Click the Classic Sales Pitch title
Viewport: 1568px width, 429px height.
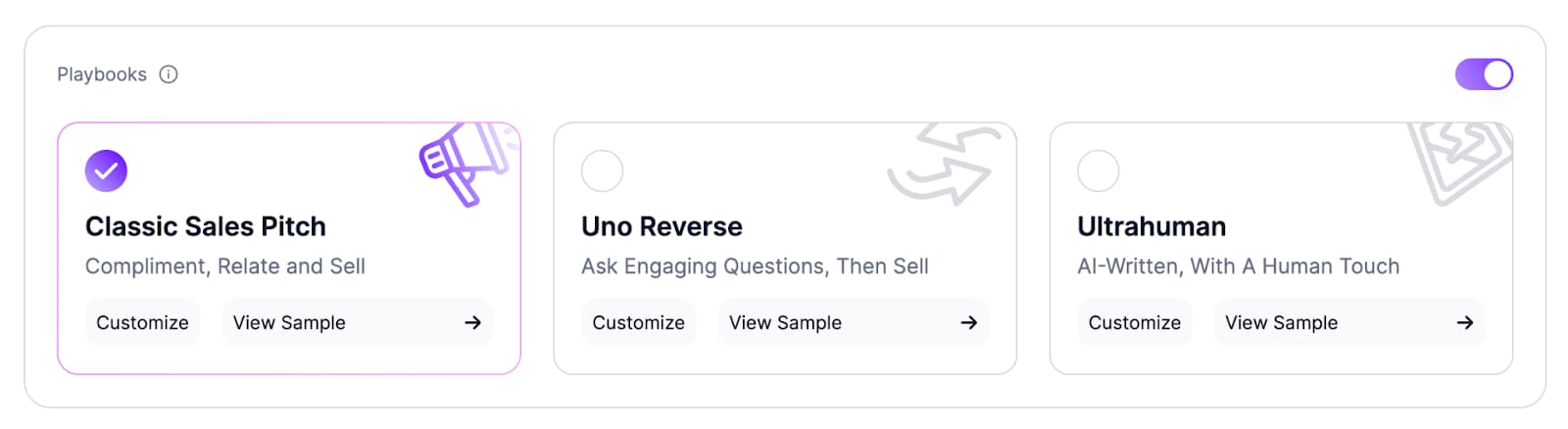click(x=206, y=226)
